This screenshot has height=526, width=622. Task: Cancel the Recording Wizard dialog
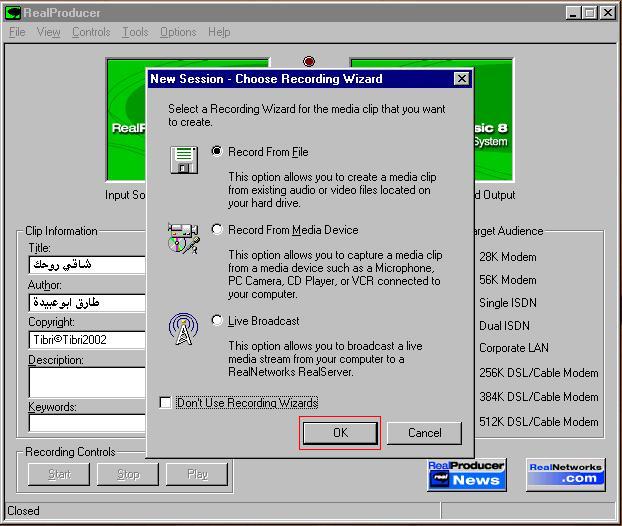tap(424, 433)
